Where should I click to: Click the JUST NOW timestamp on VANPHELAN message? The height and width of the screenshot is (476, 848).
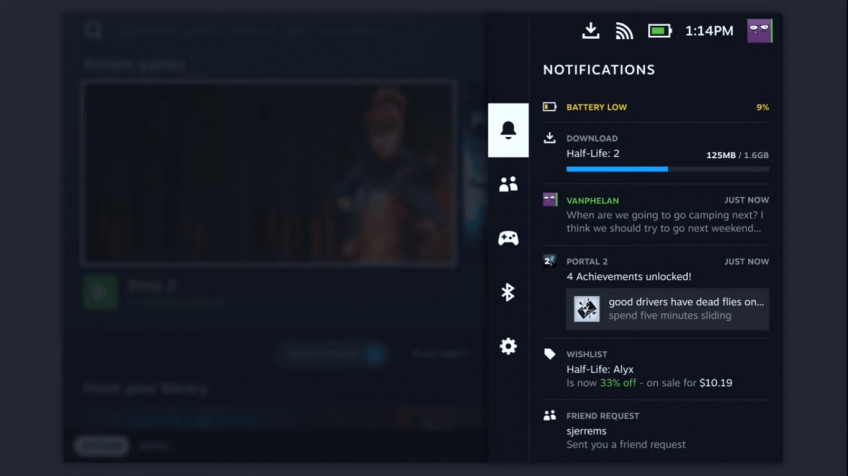pyautogui.click(x=746, y=200)
